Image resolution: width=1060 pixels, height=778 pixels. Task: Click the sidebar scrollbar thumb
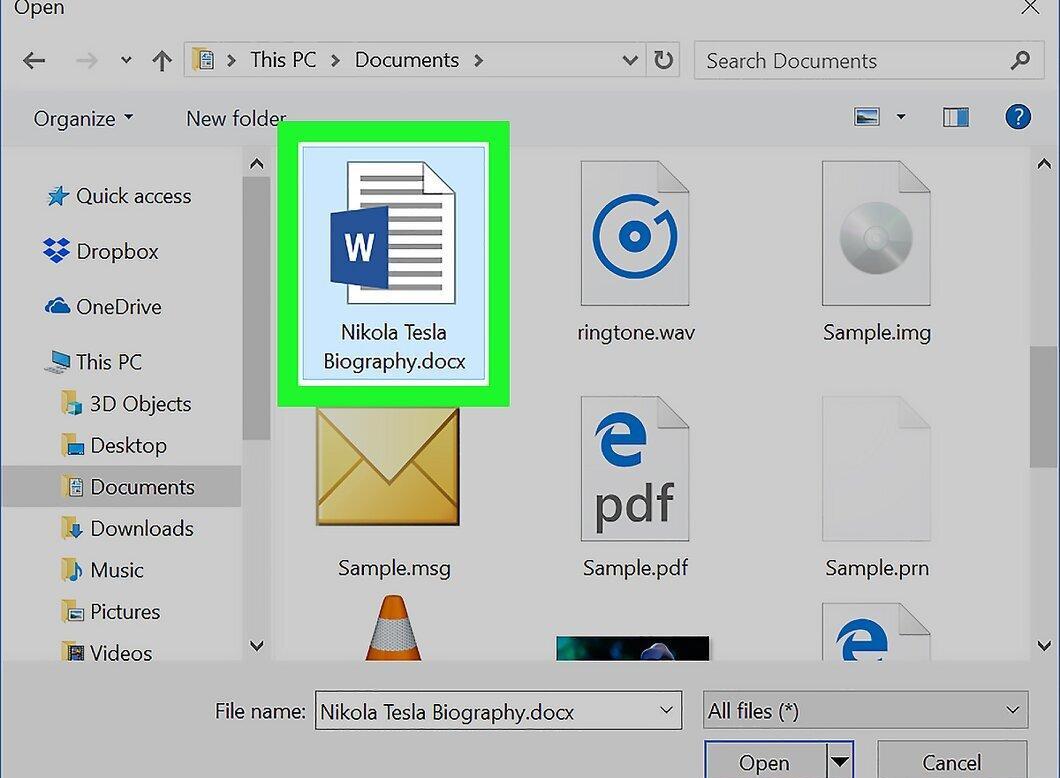coord(256,308)
